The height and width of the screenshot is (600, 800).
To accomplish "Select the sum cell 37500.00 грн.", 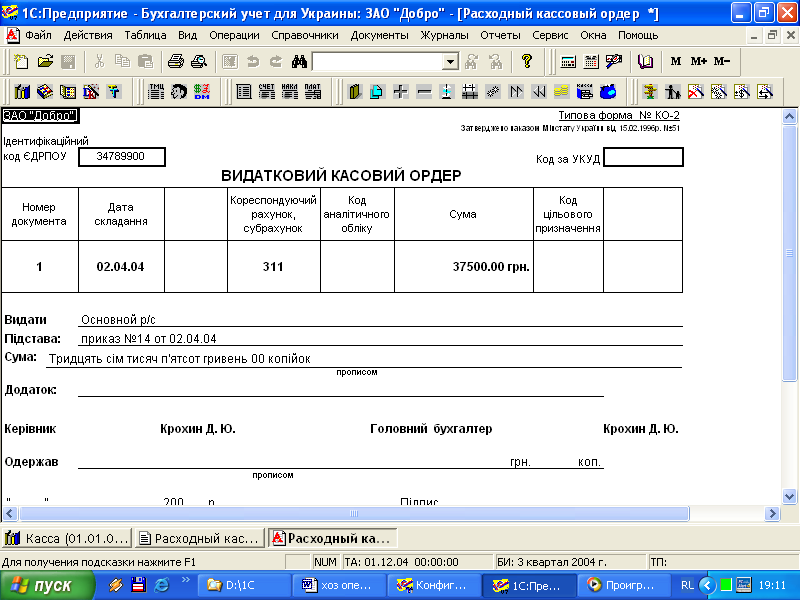I will [464, 266].
